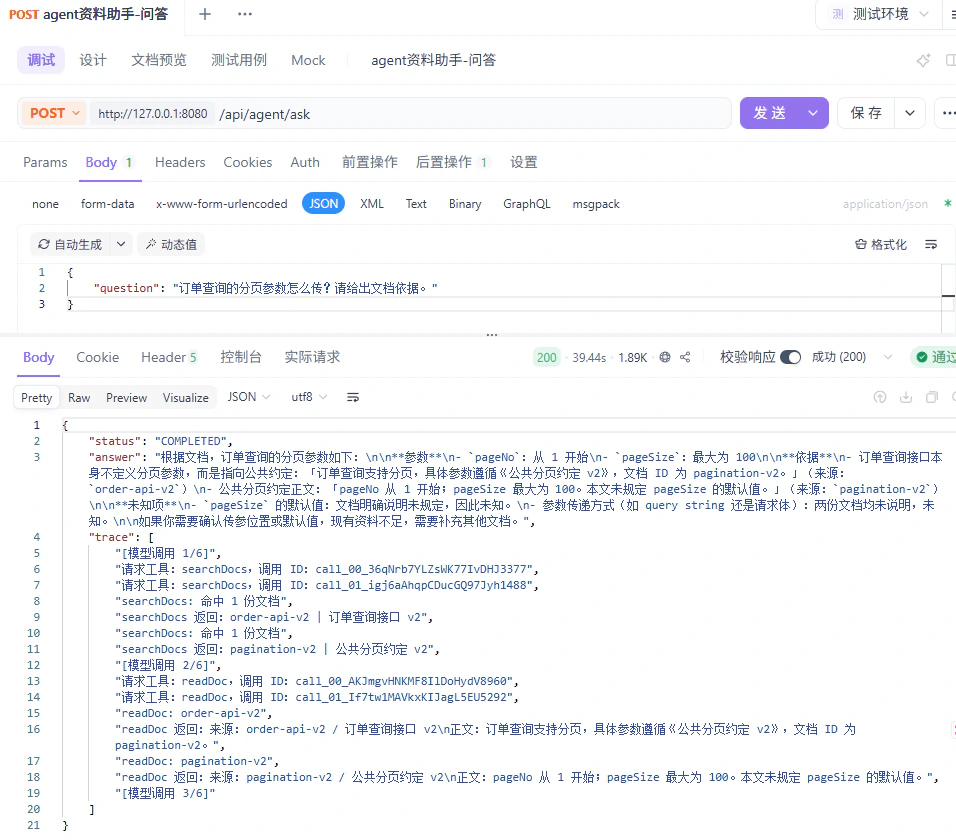Select the Cookies request tab

tap(248, 162)
